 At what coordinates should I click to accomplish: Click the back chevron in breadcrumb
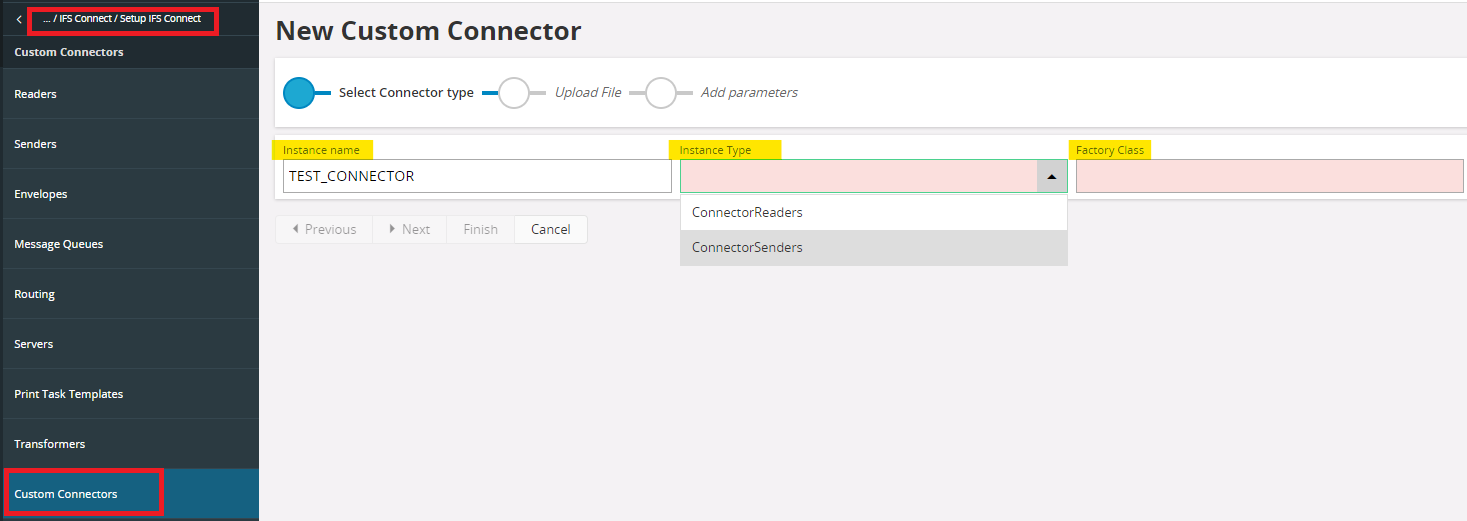18,19
